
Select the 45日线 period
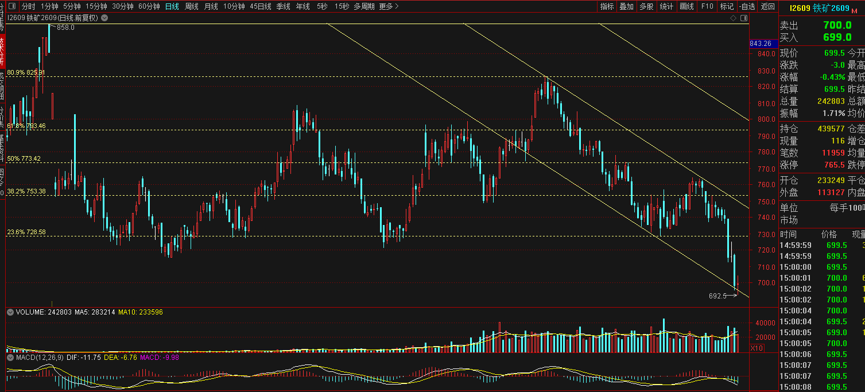(x=260, y=7)
